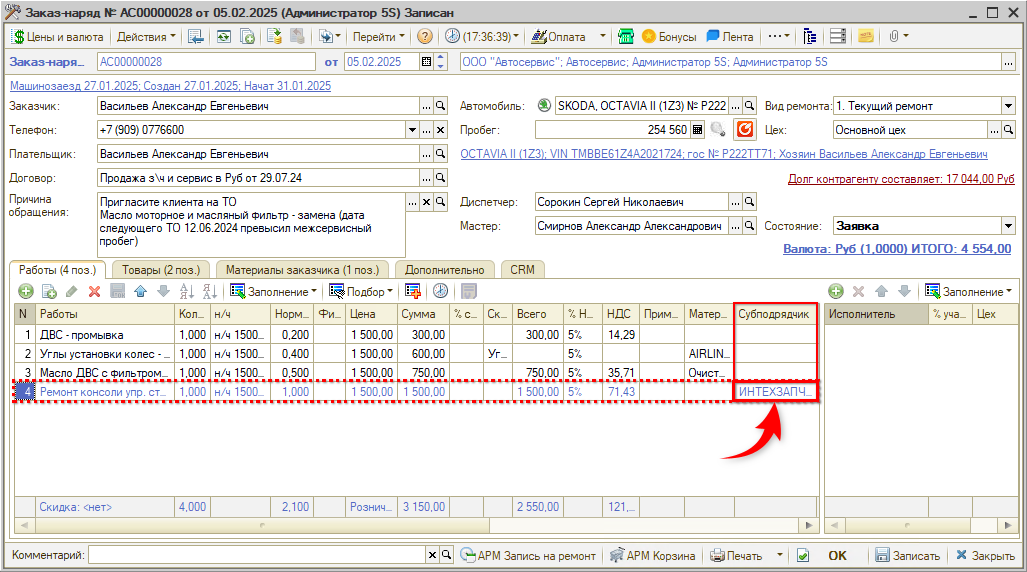Open Лента chat feed

pyautogui.click(x=730, y=36)
